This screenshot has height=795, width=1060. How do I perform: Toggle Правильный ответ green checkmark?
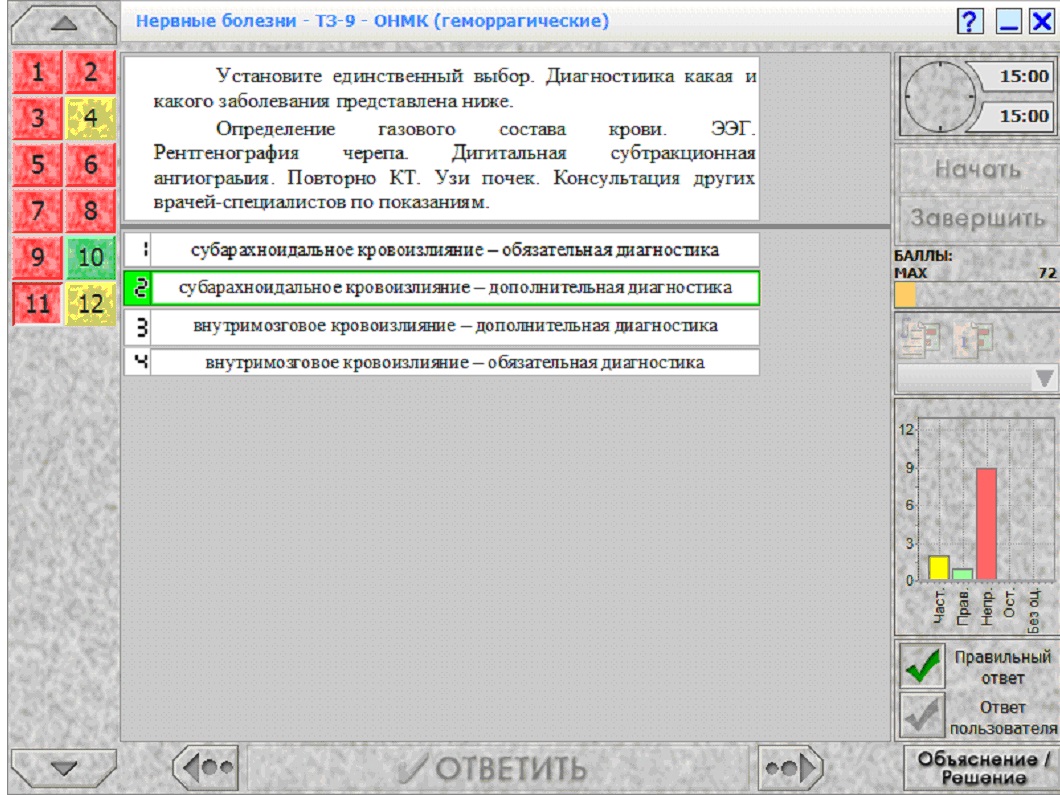coord(922,665)
